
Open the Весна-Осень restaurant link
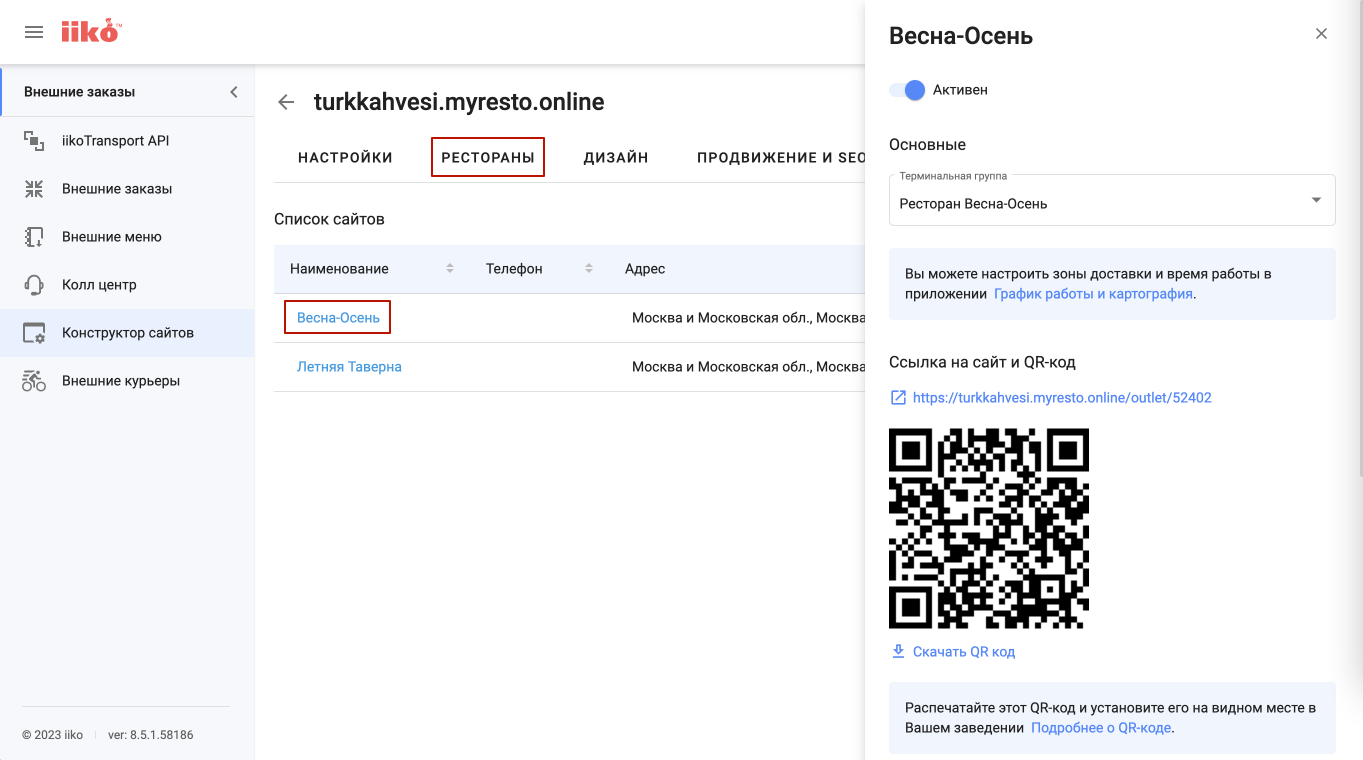coord(338,318)
